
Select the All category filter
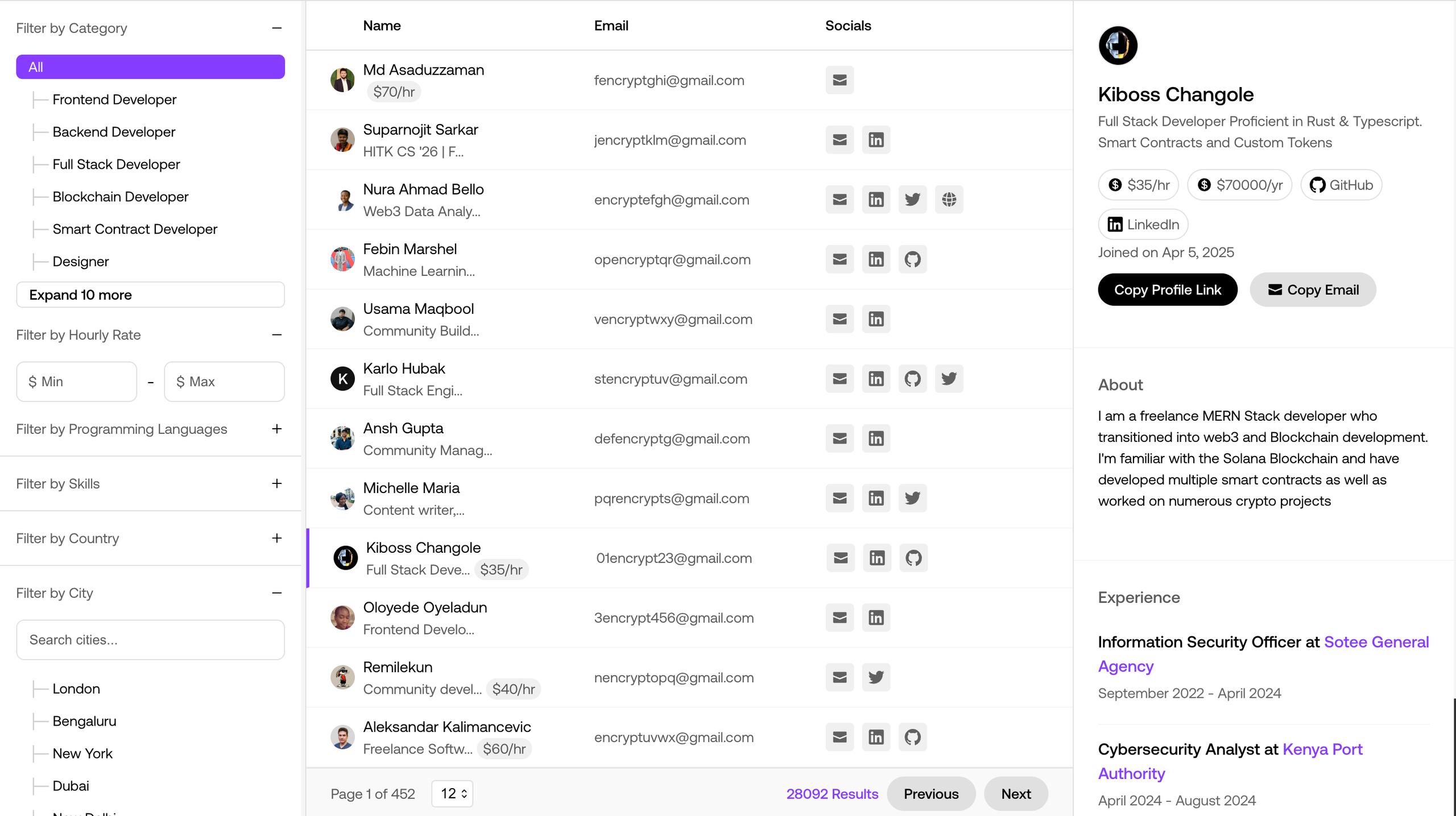(150, 67)
